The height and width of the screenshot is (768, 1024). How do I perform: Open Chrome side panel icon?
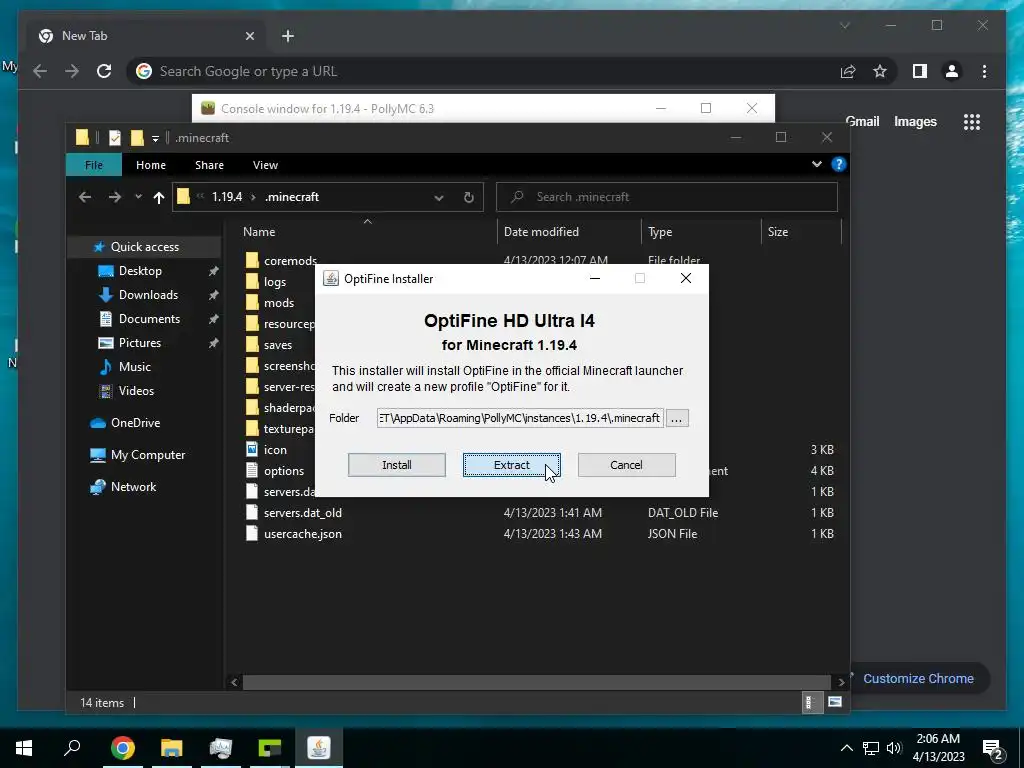click(920, 71)
